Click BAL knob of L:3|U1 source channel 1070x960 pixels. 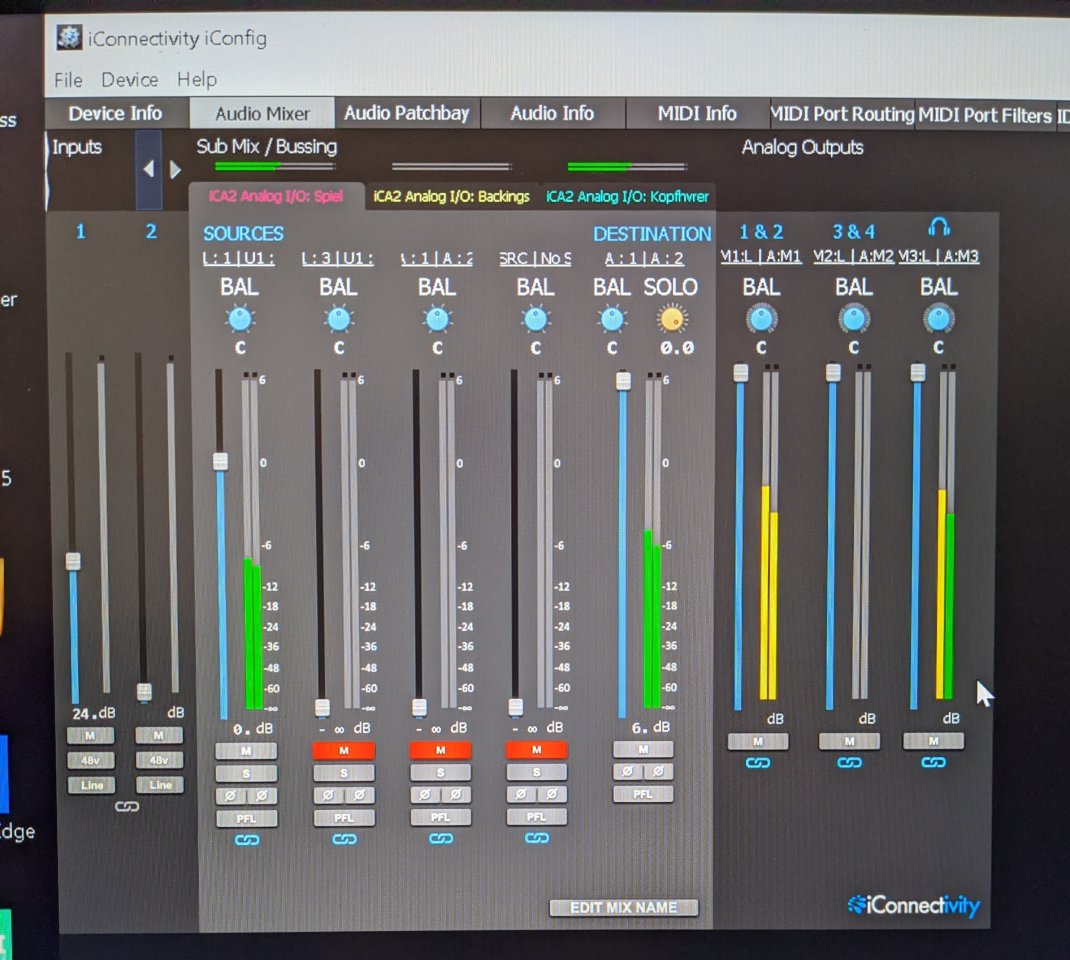338,319
